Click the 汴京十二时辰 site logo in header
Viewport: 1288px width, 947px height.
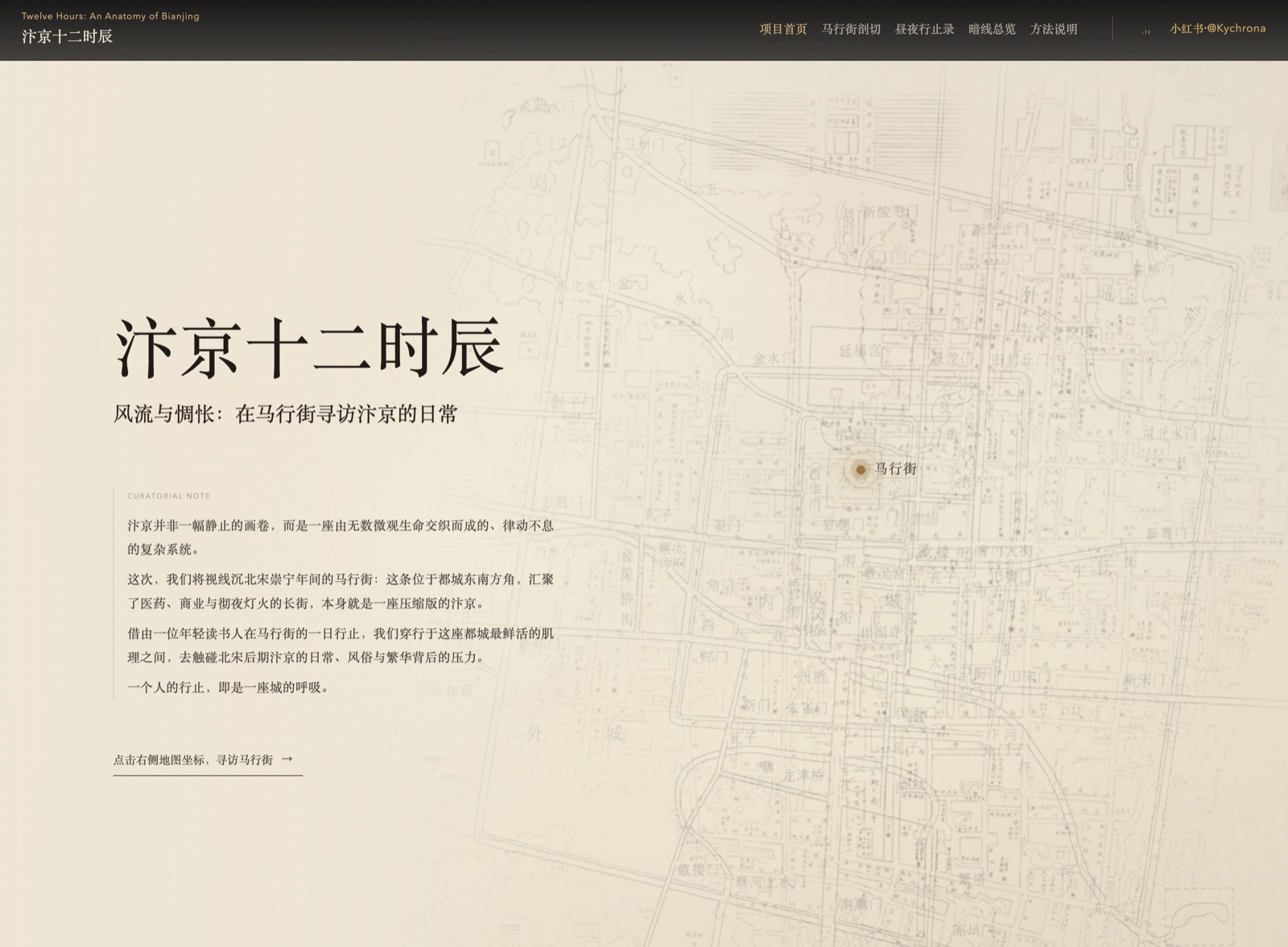(x=67, y=36)
